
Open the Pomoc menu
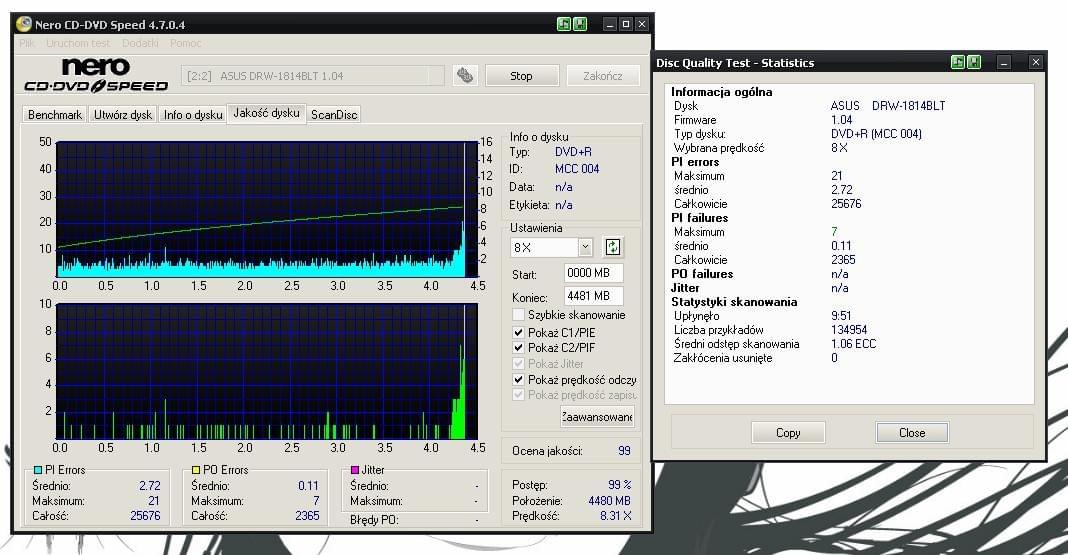pyautogui.click(x=185, y=43)
